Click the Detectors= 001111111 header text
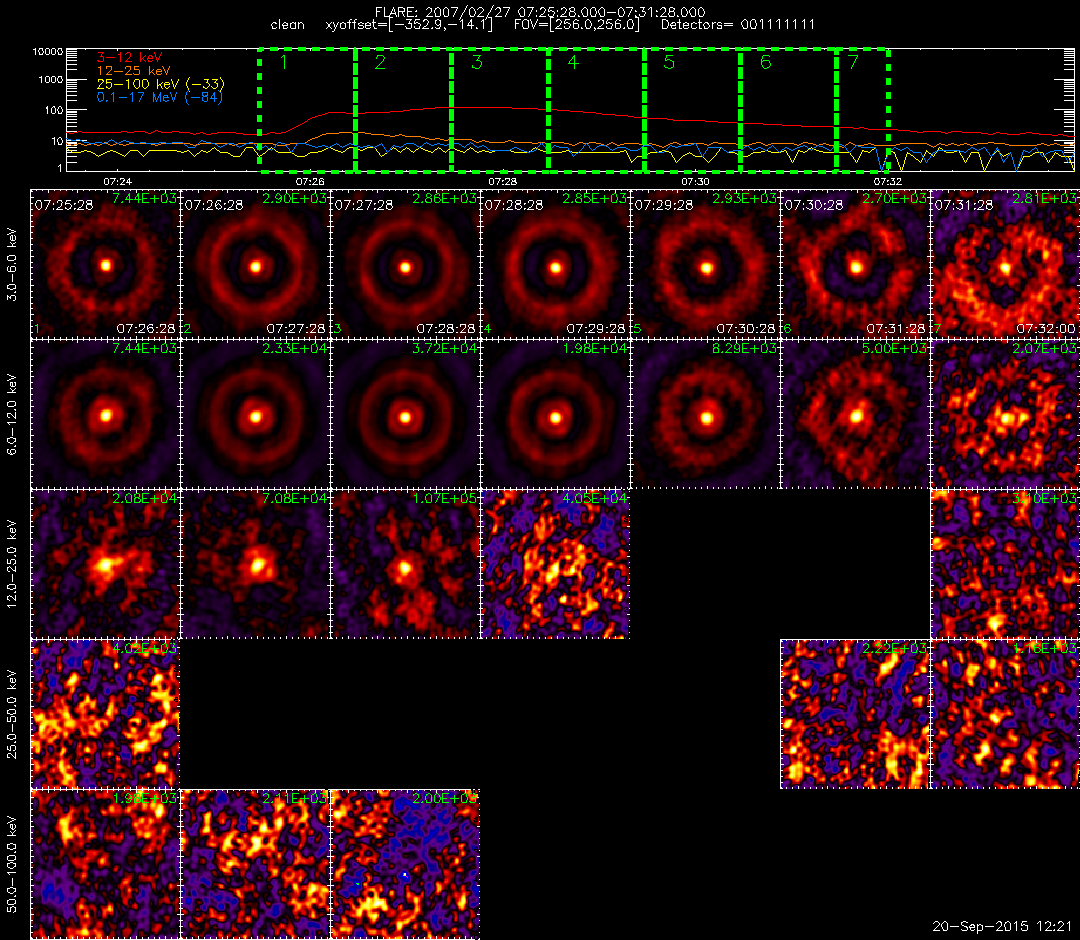 tap(738, 25)
